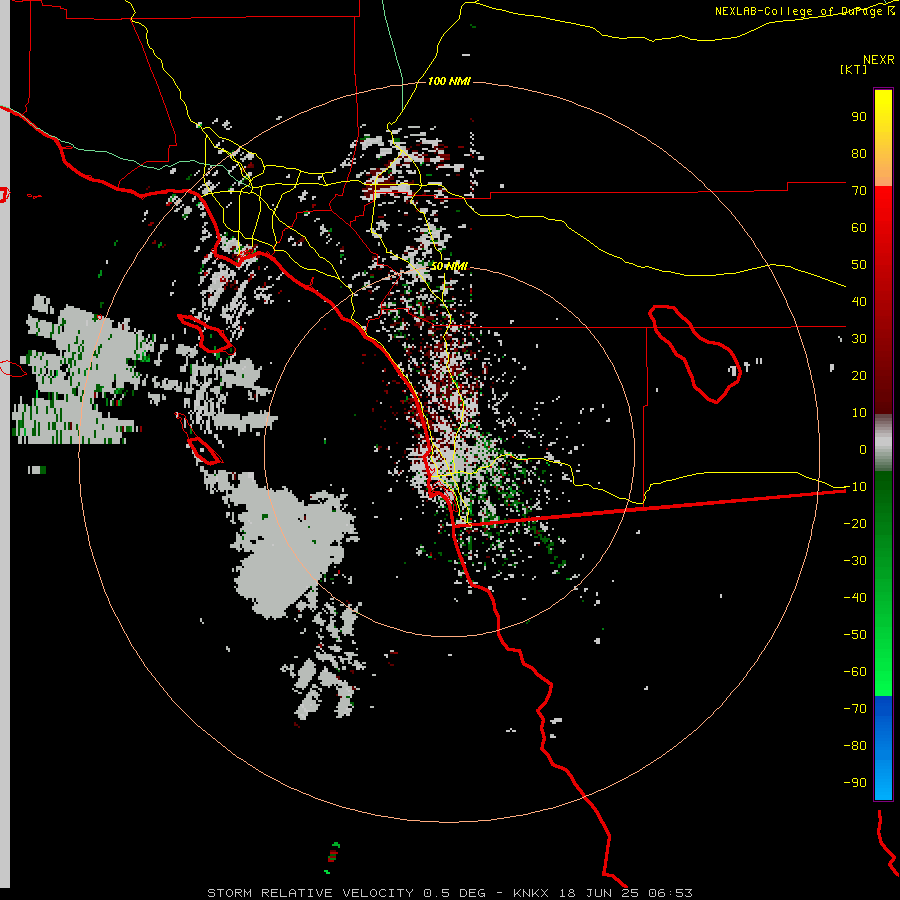The image size is (900, 900).
Task: Click the '10' value on the velocity scale
Action: [859, 413]
